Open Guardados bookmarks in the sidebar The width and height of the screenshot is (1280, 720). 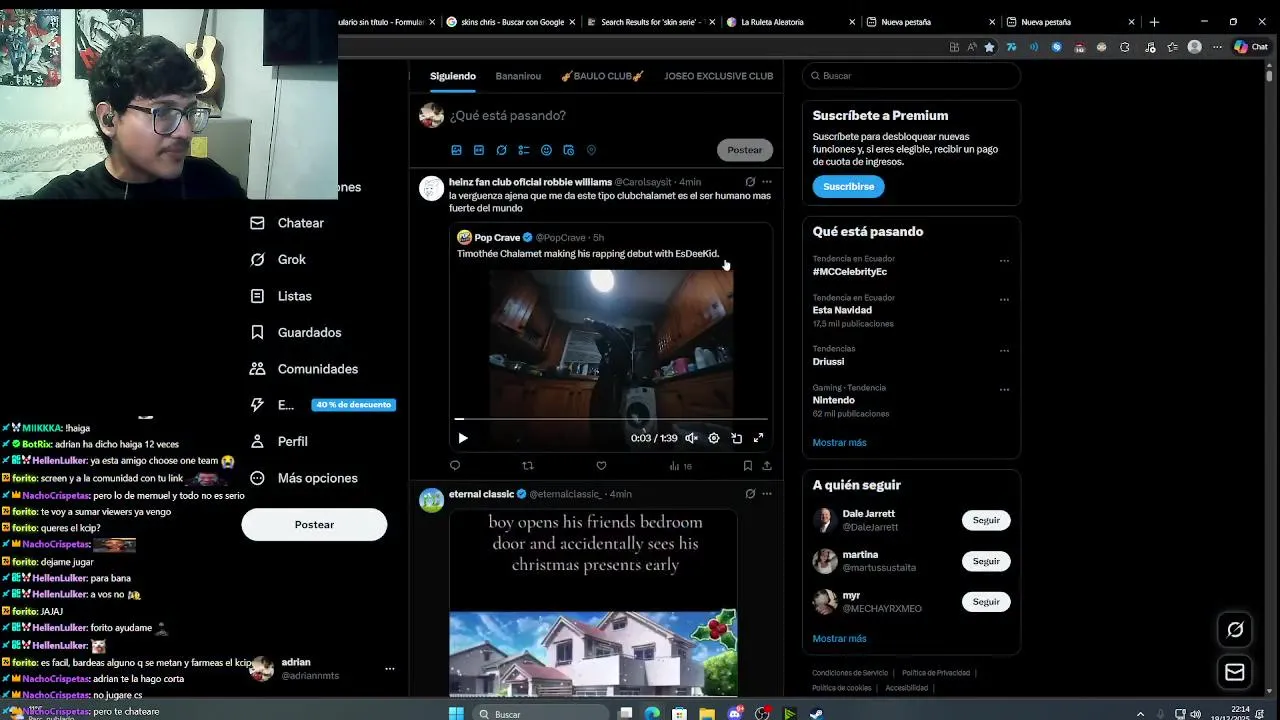point(296,332)
